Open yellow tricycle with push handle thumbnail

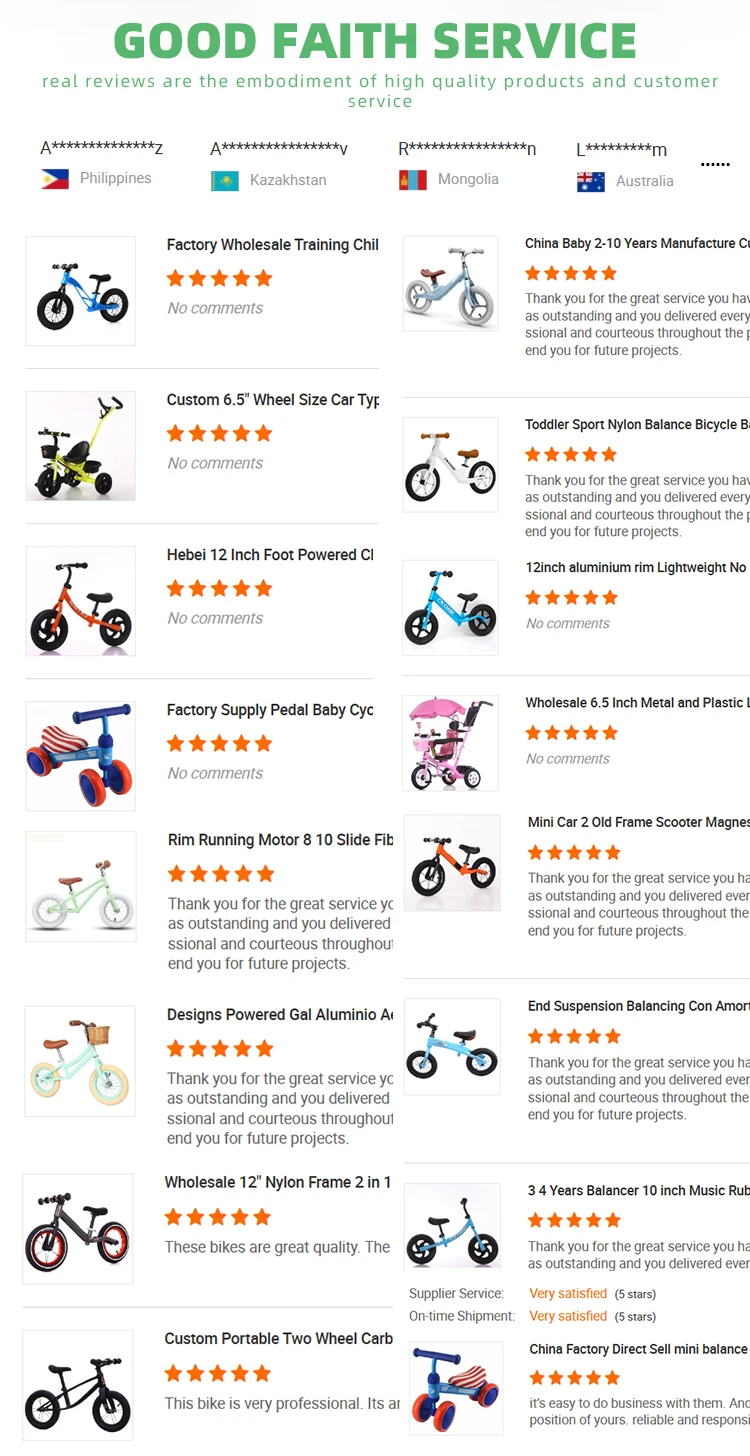[80, 446]
